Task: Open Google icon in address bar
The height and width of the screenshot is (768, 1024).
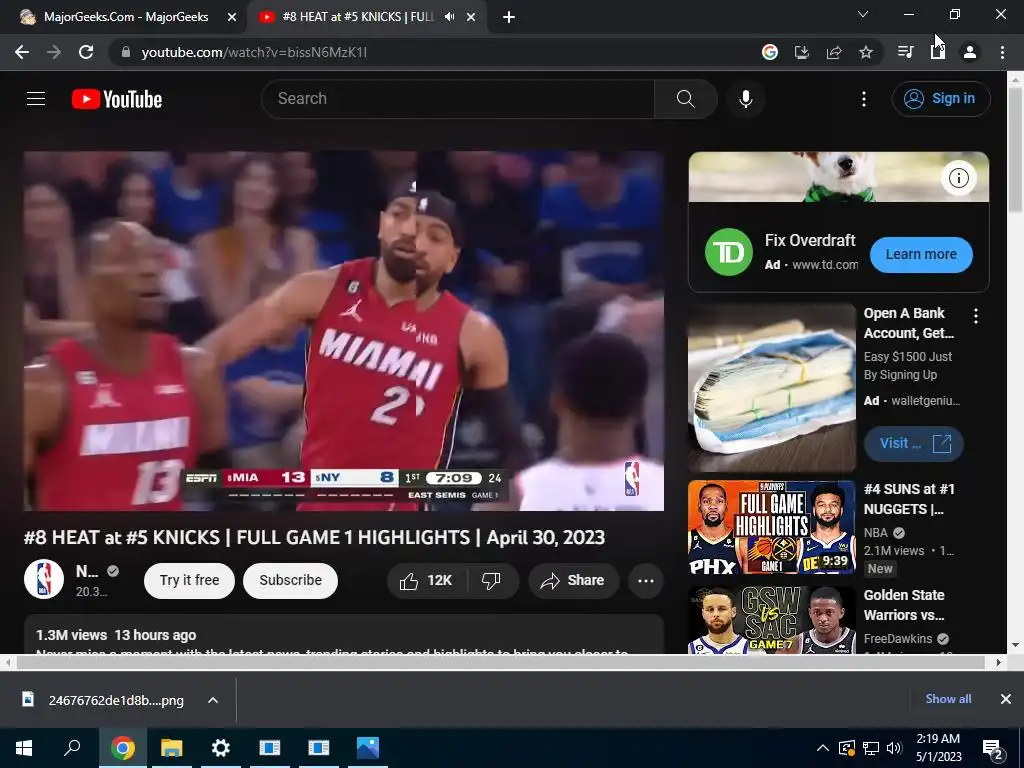Action: tap(770, 52)
